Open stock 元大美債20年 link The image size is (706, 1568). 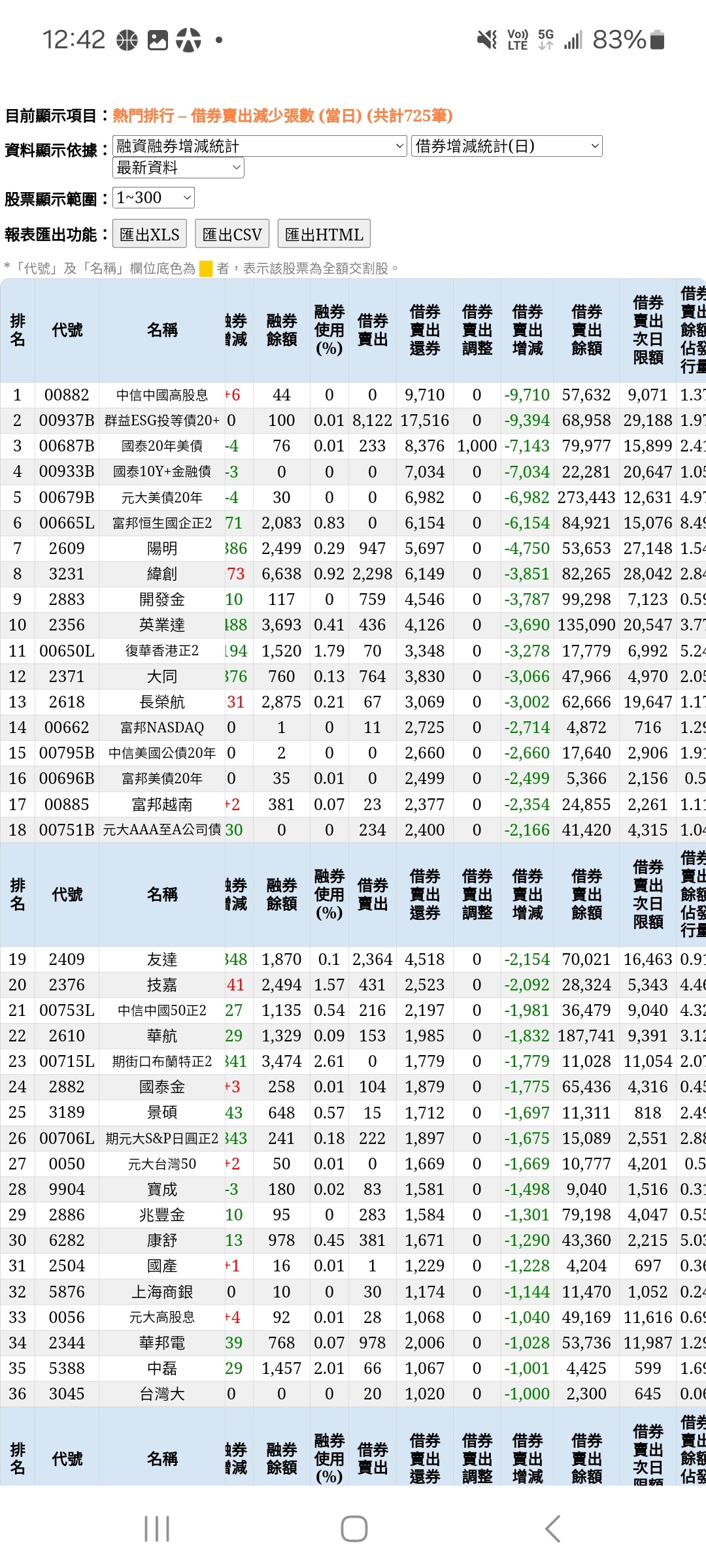tap(162, 498)
